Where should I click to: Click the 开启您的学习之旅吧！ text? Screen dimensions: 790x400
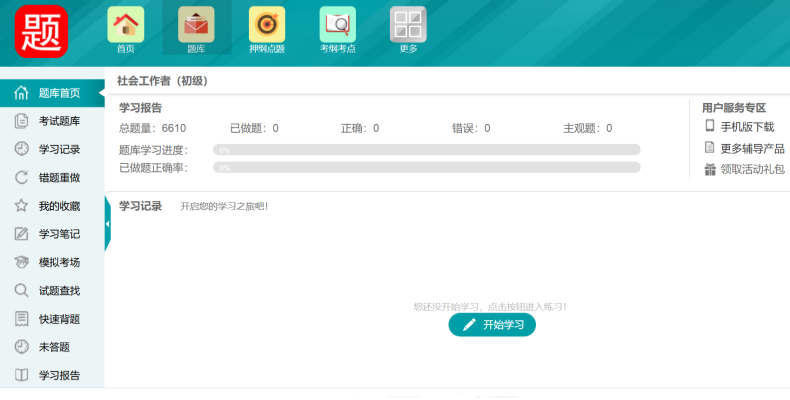click(x=224, y=207)
